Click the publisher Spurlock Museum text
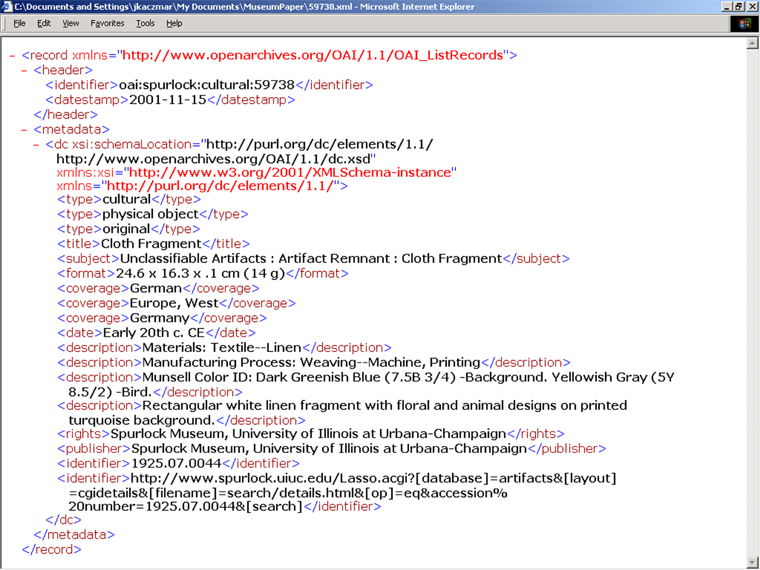 click(329, 449)
